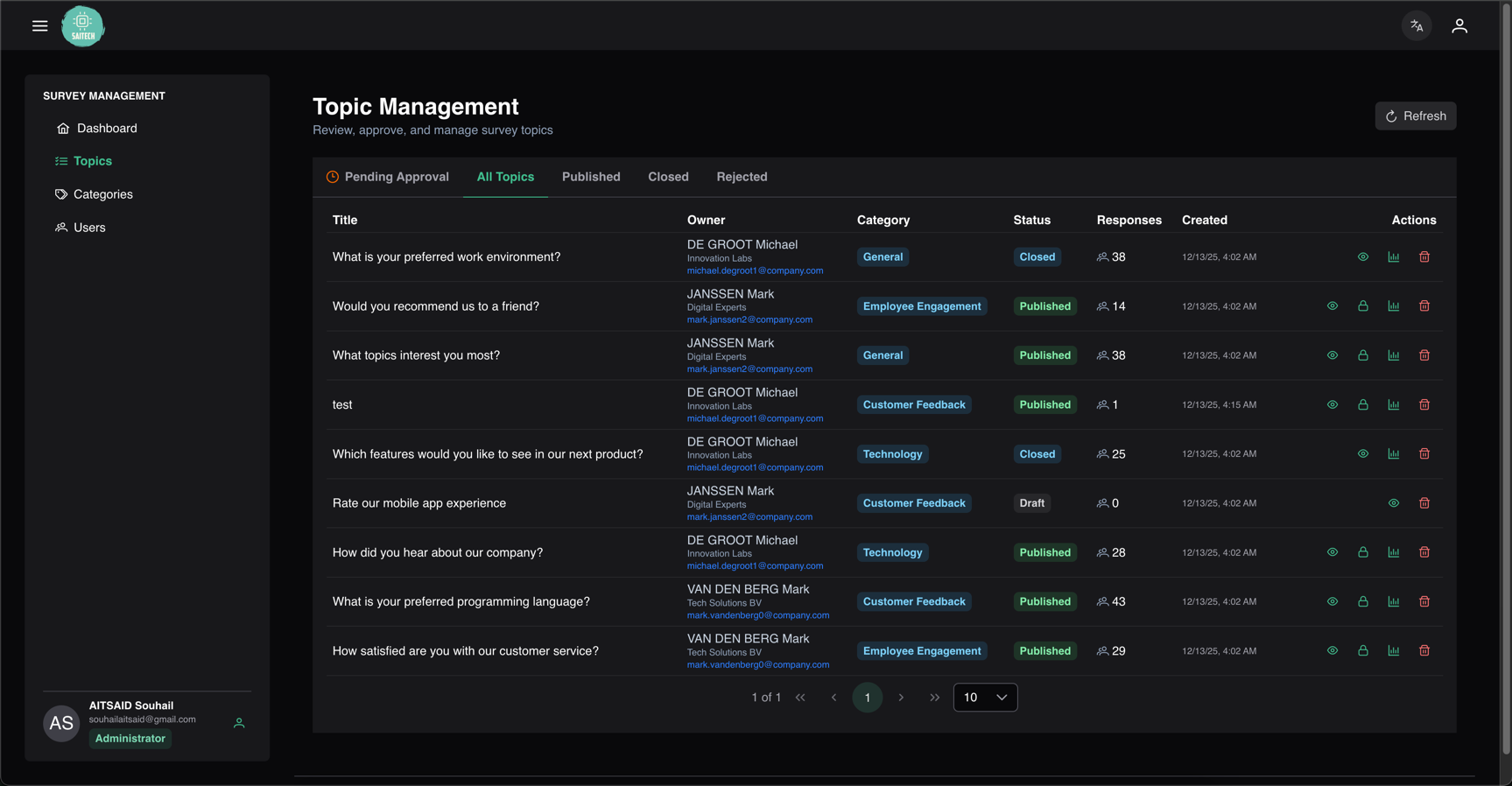The image size is (1512, 786).
Task: Open statistics for 'Would you recommend us to a friend?'
Action: click(x=1394, y=306)
